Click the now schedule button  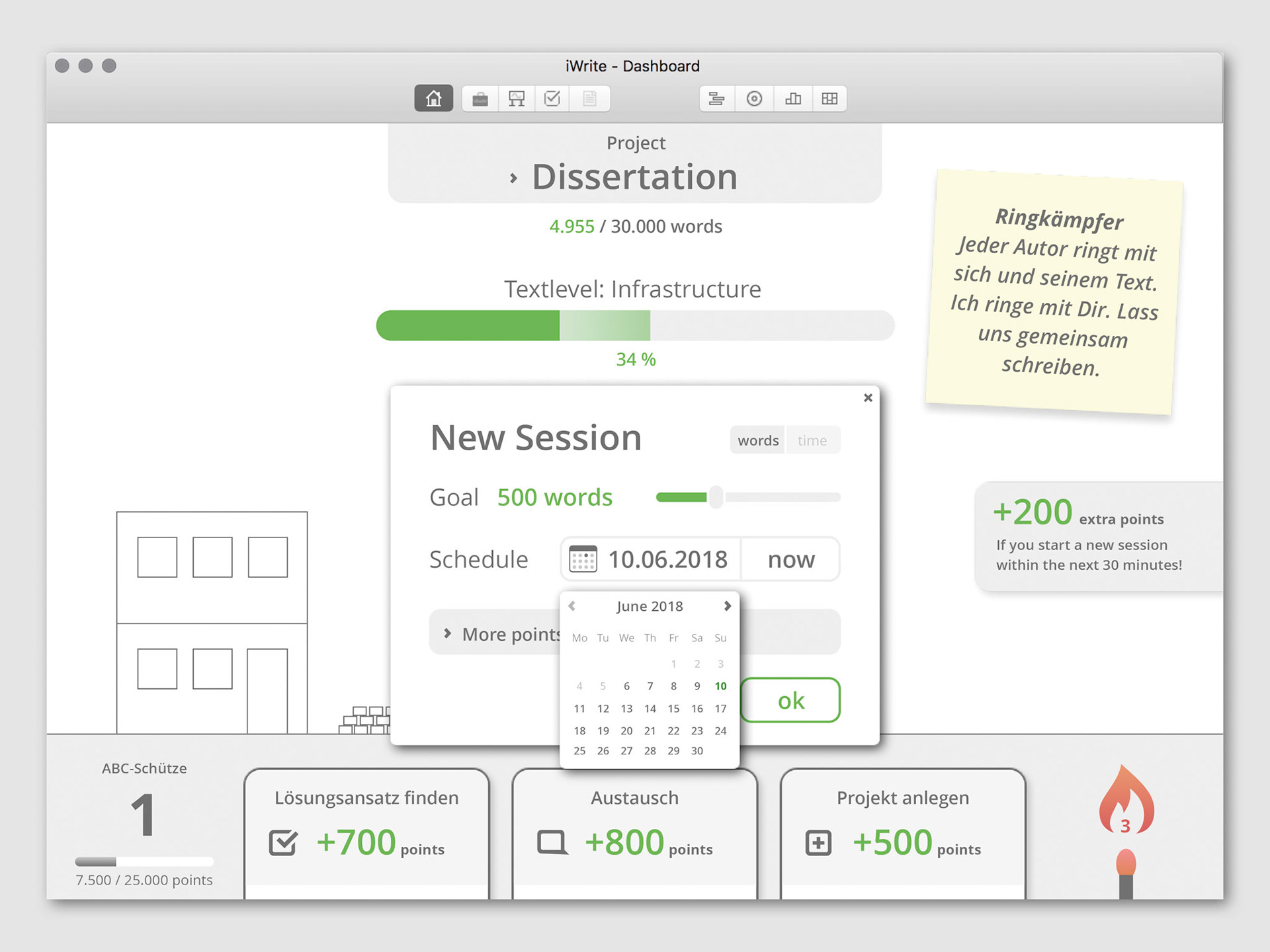click(x=791, y=559)
